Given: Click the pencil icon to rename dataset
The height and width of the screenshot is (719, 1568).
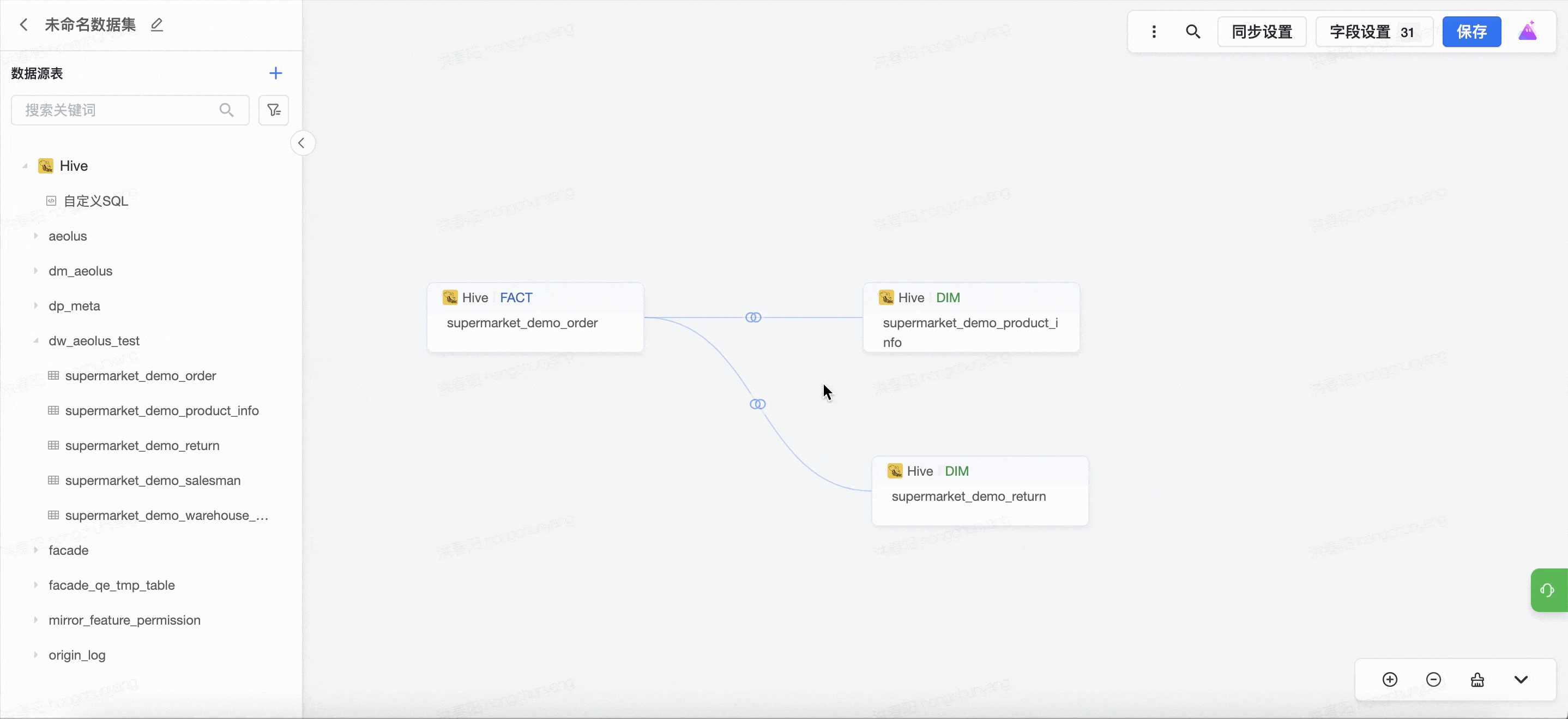Looking at the screenshot, I should coord(157,25).
